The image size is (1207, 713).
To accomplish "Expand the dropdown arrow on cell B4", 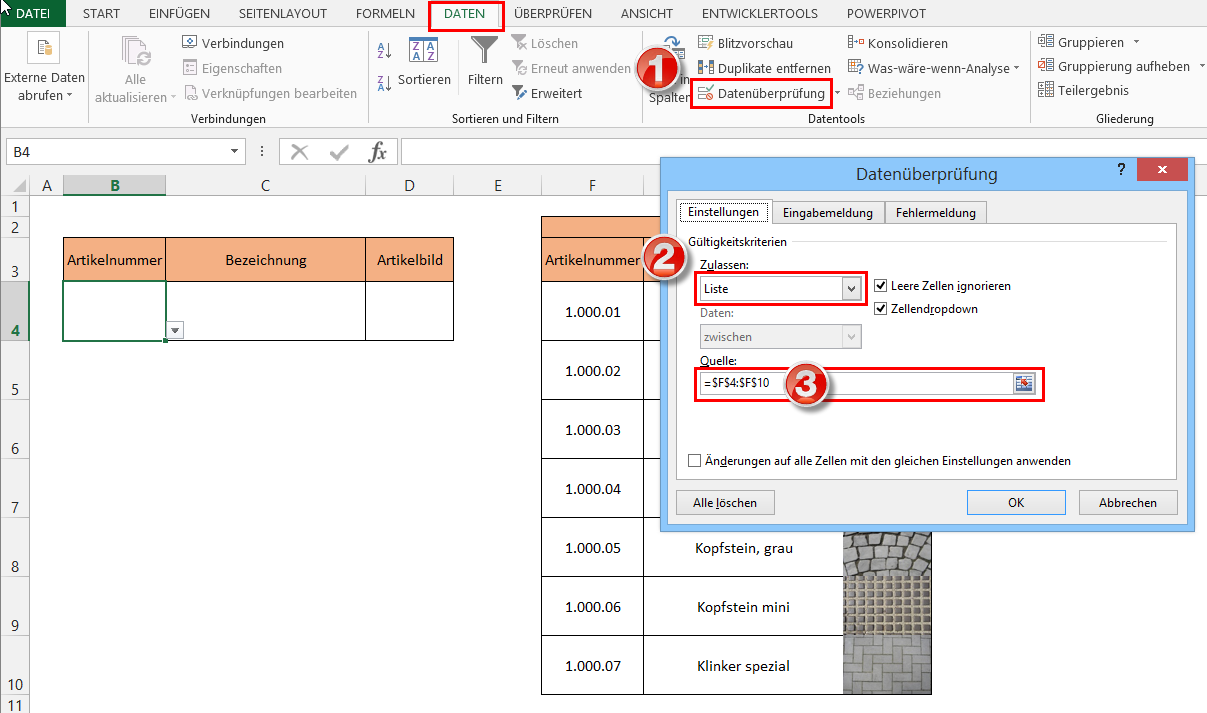I will point(174,330).
